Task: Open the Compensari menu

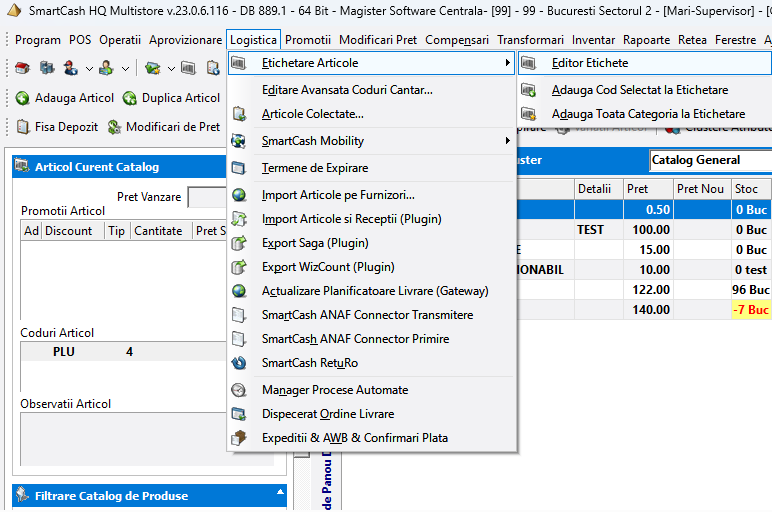Action: [x=457, y=40]
